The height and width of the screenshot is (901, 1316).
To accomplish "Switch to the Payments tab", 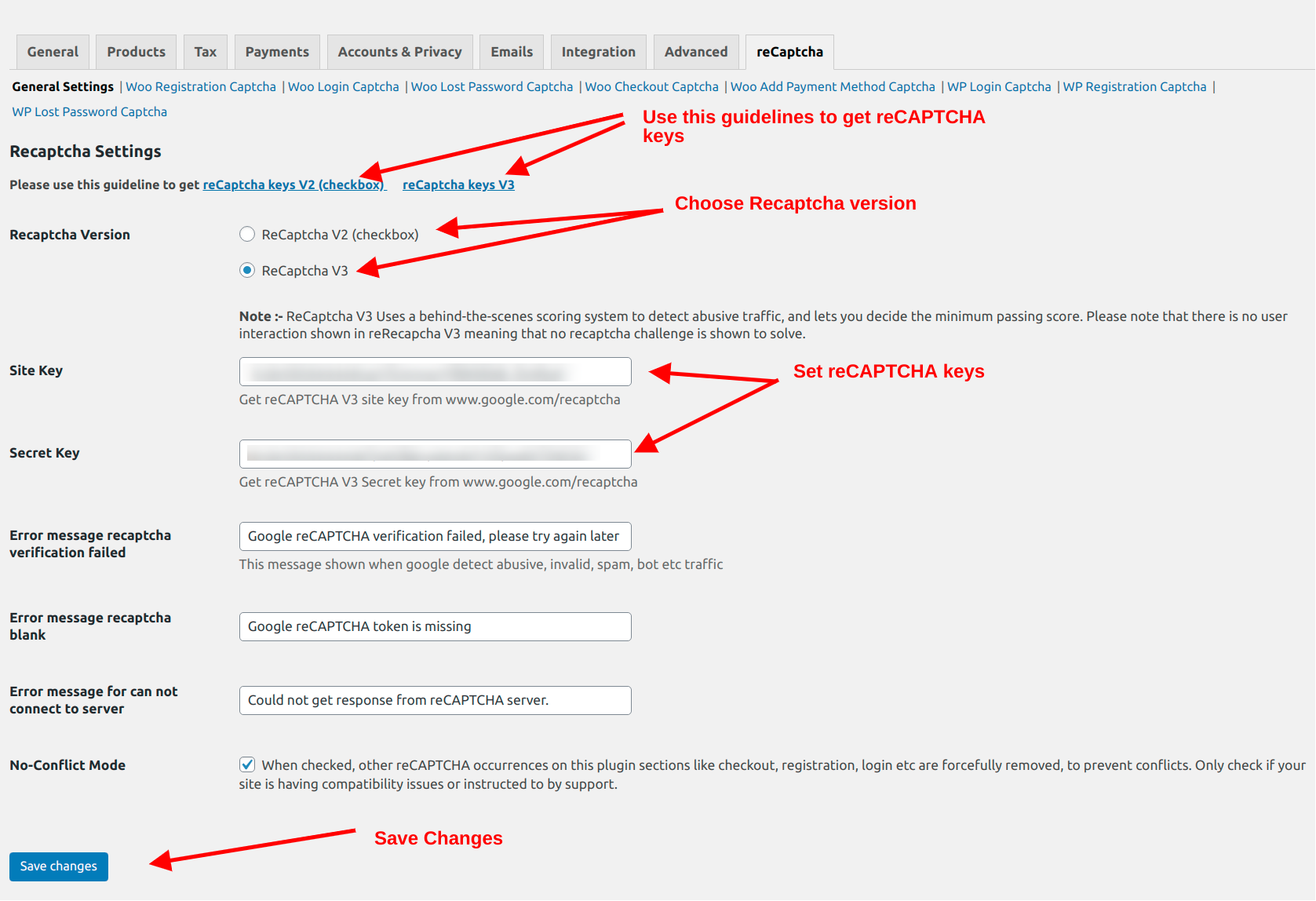I will click(276, 51).
